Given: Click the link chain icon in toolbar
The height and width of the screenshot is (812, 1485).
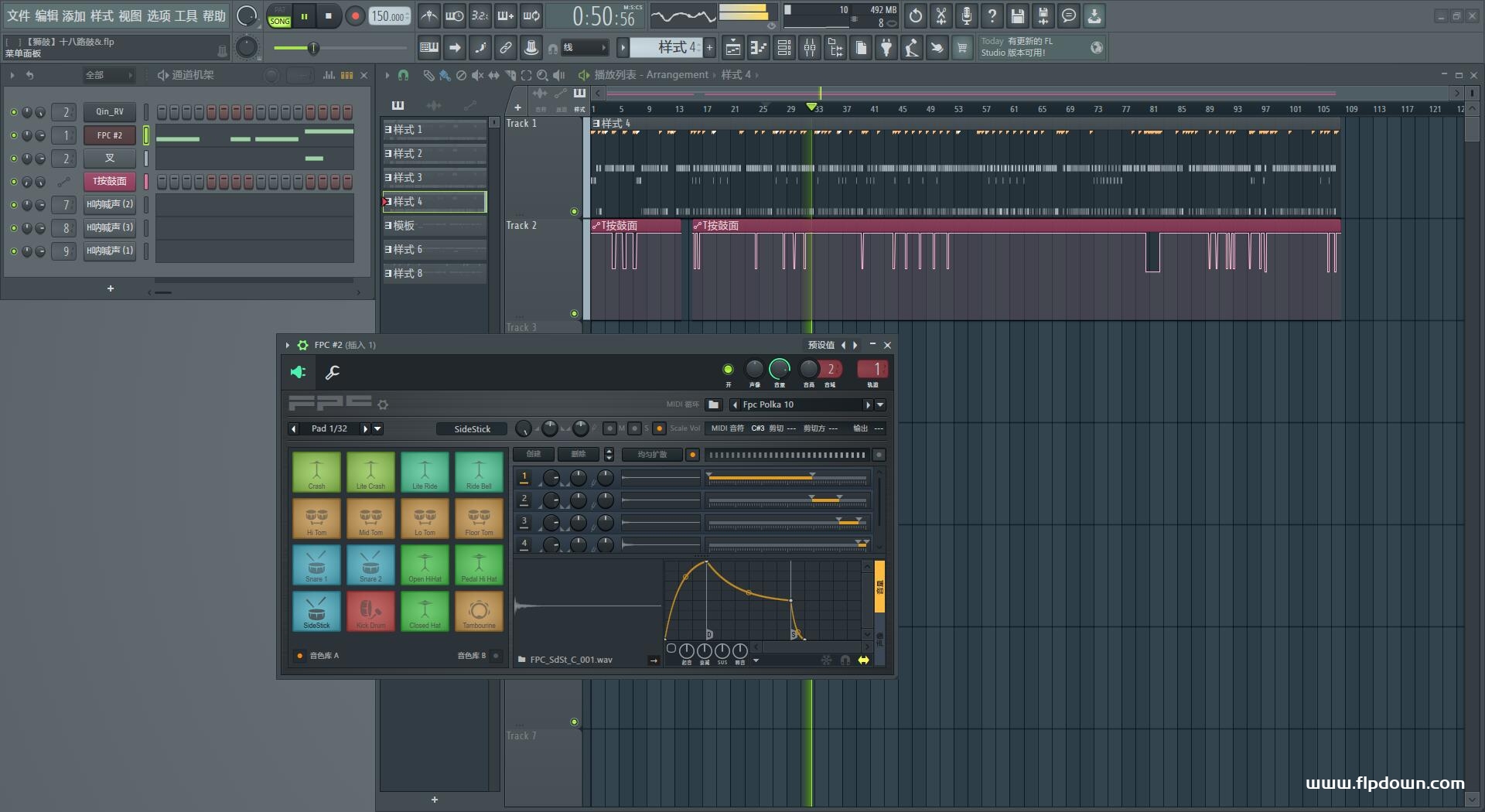Looking at the screenshot, I should point(506,48).
